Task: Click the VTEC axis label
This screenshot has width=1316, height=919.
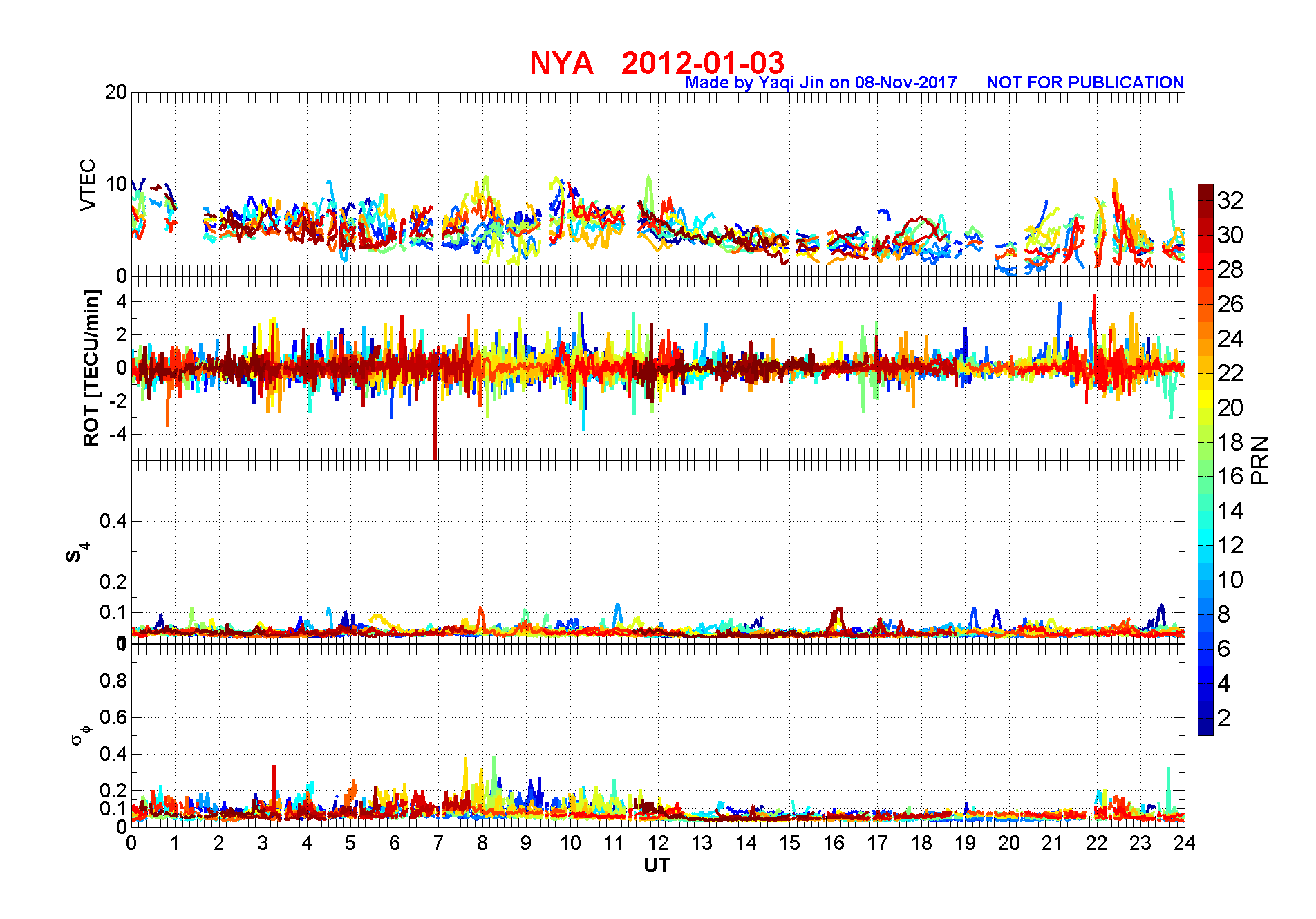Action: pos(88,184)
